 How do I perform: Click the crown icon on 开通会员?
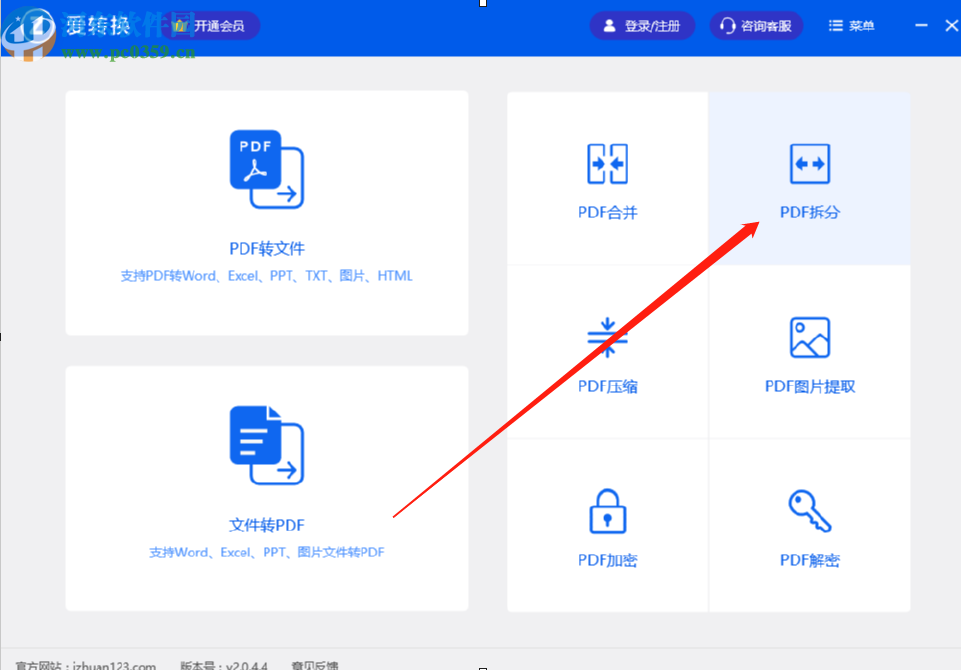(178, 25)
